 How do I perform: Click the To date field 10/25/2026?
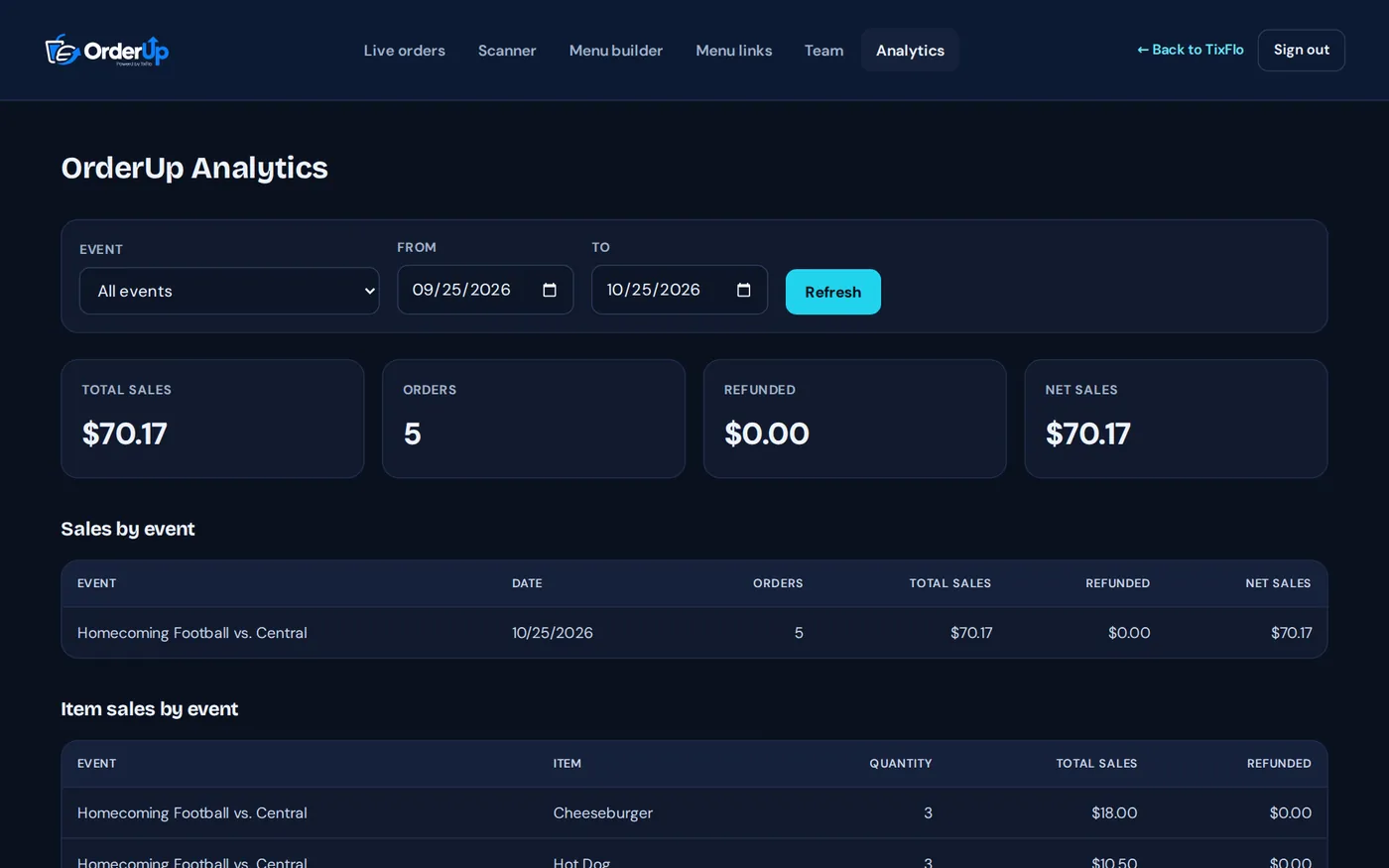pos(680,290)
